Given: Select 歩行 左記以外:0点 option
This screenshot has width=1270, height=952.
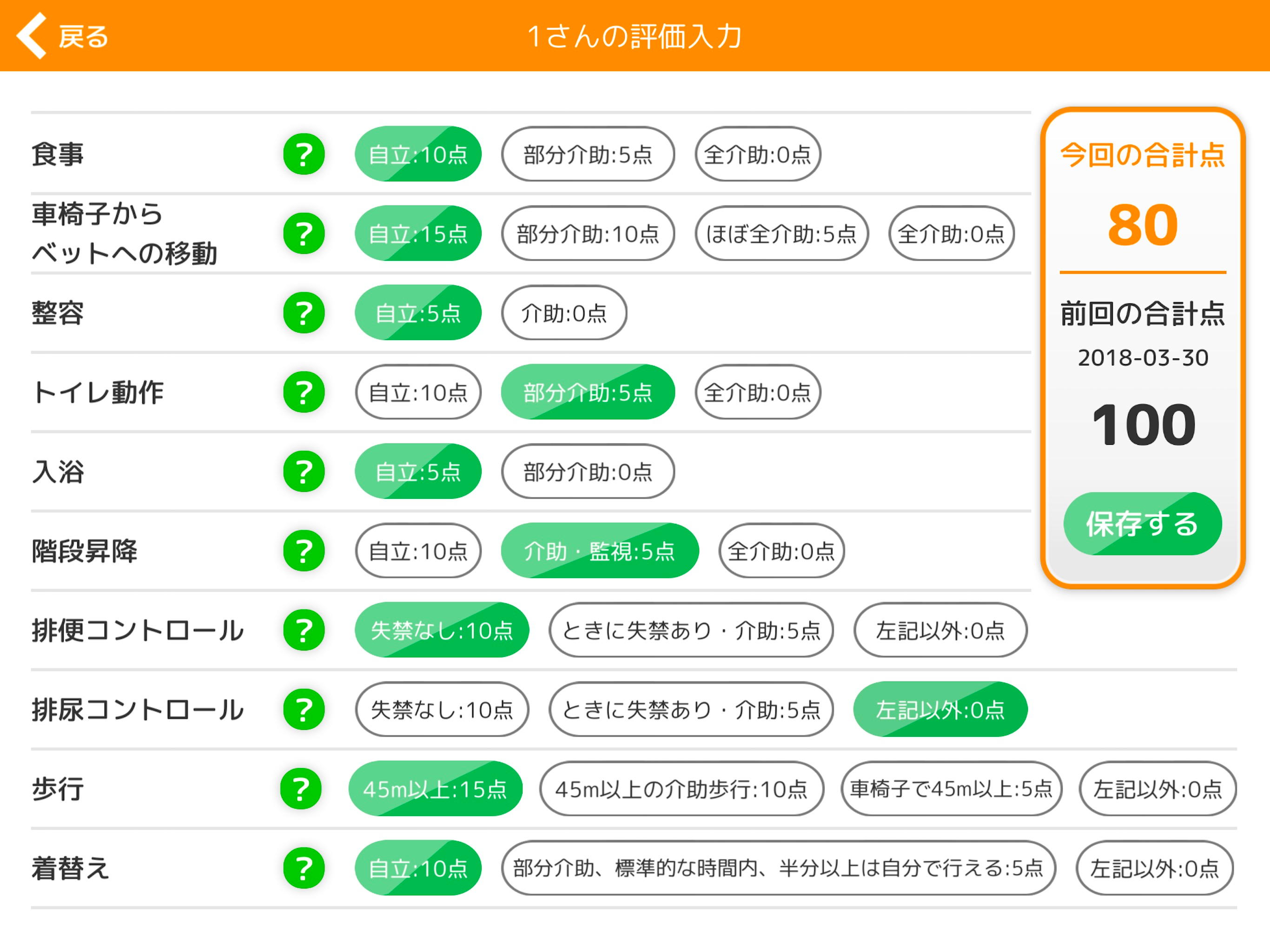Looking at the screenshot, I should (1158, 788).
